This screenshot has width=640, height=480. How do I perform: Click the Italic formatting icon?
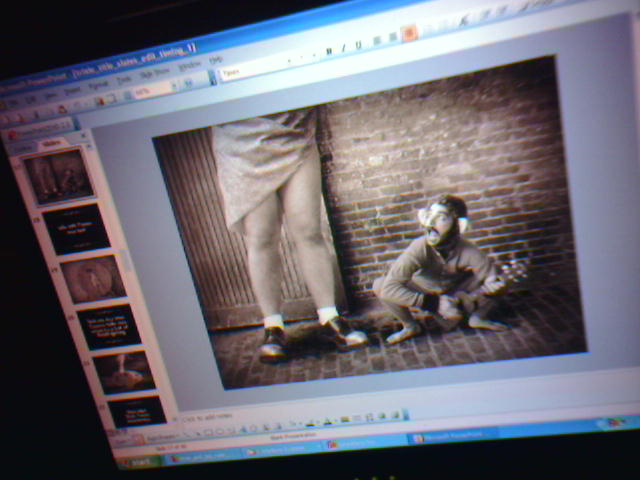point(343,47)
